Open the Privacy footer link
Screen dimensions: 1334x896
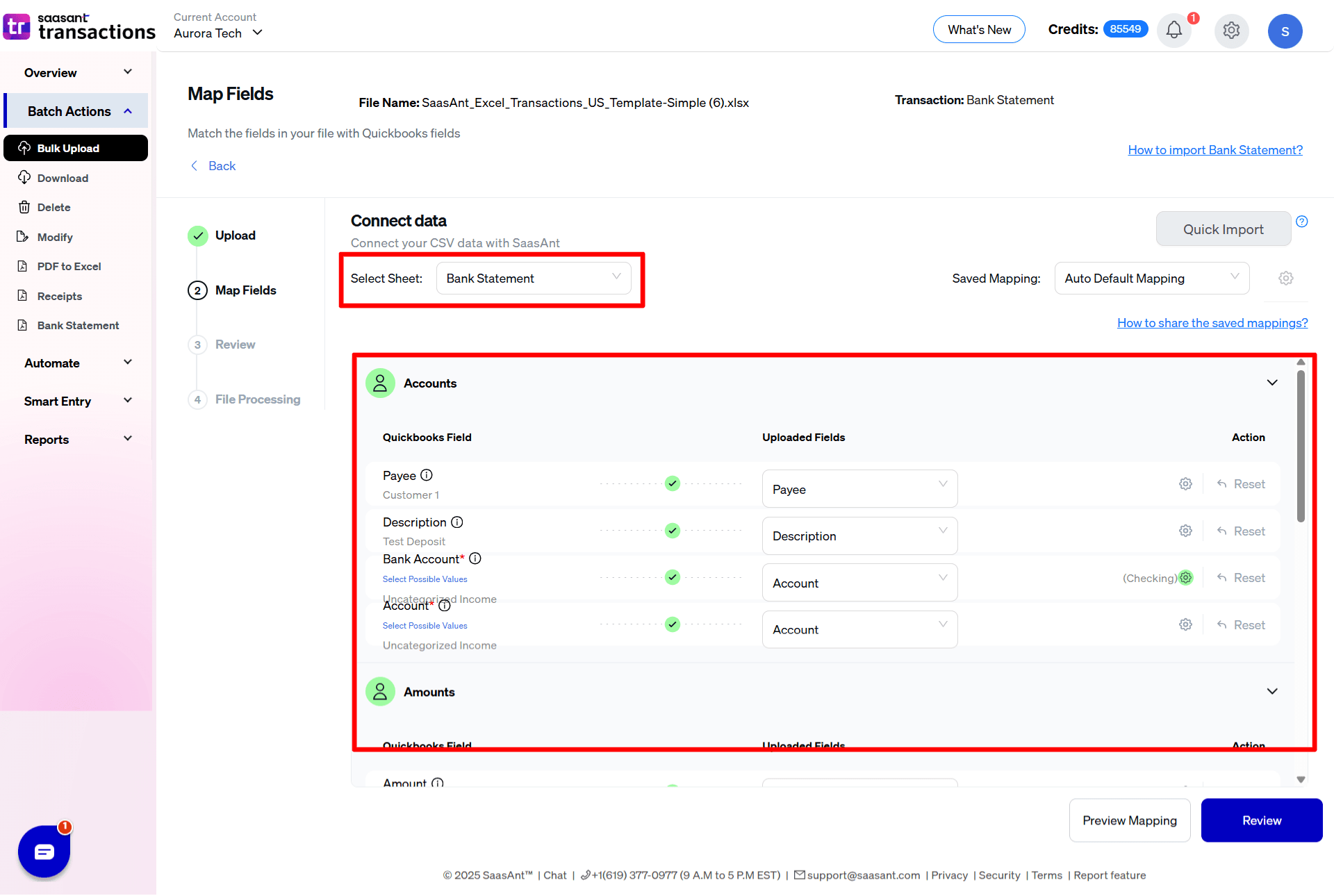tap(949, 875)
